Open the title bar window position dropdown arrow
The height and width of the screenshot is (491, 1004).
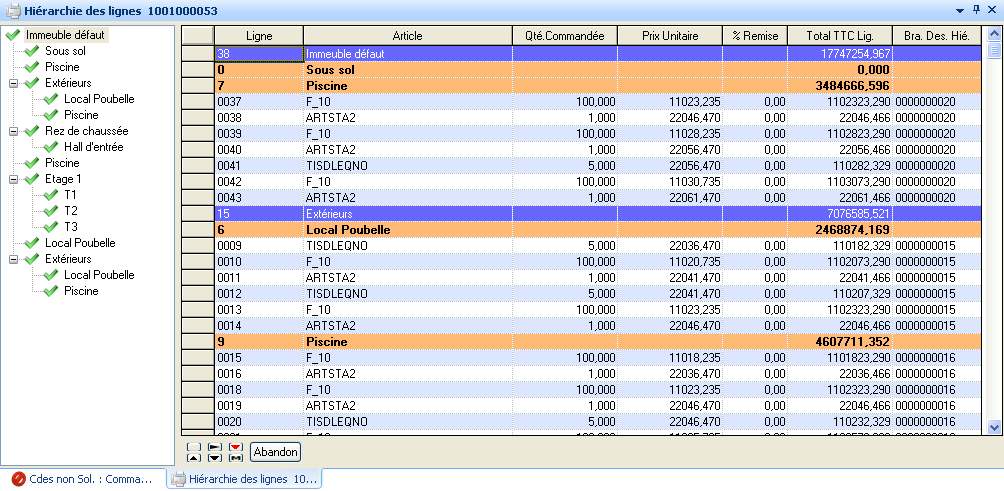tap(960, 9)
